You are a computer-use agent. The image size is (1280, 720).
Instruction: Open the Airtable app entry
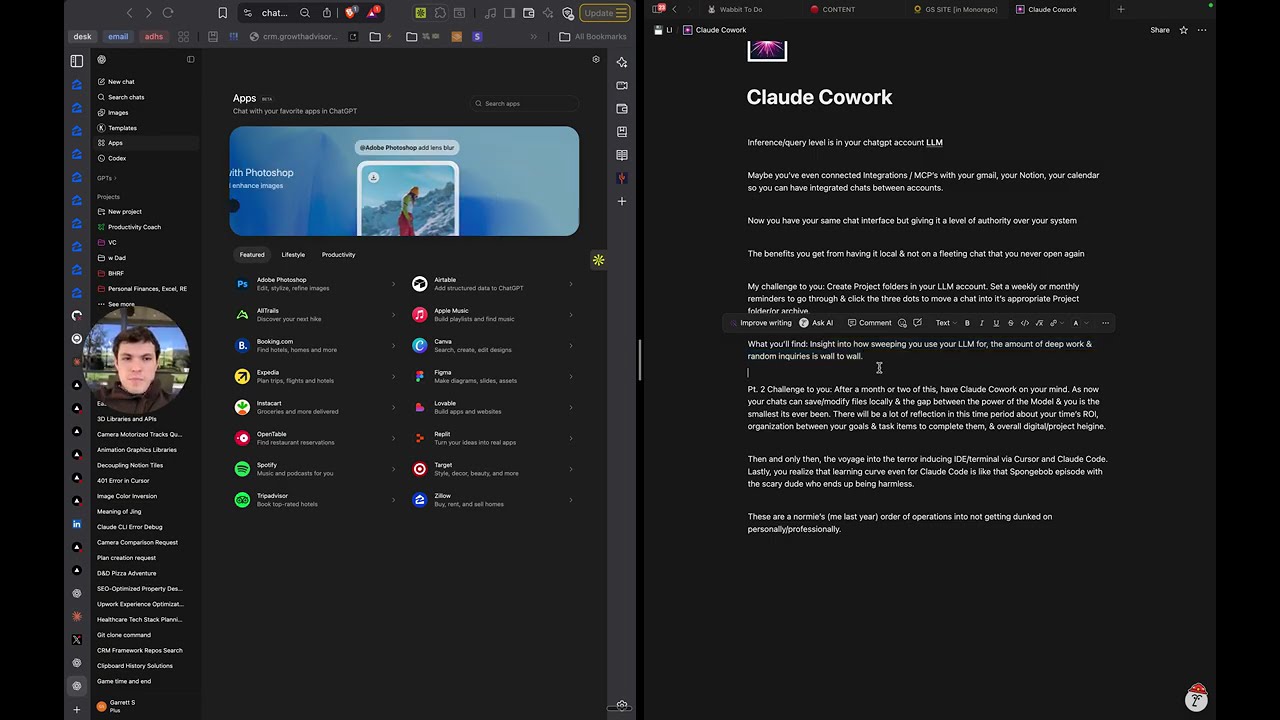tap(493, 284)
